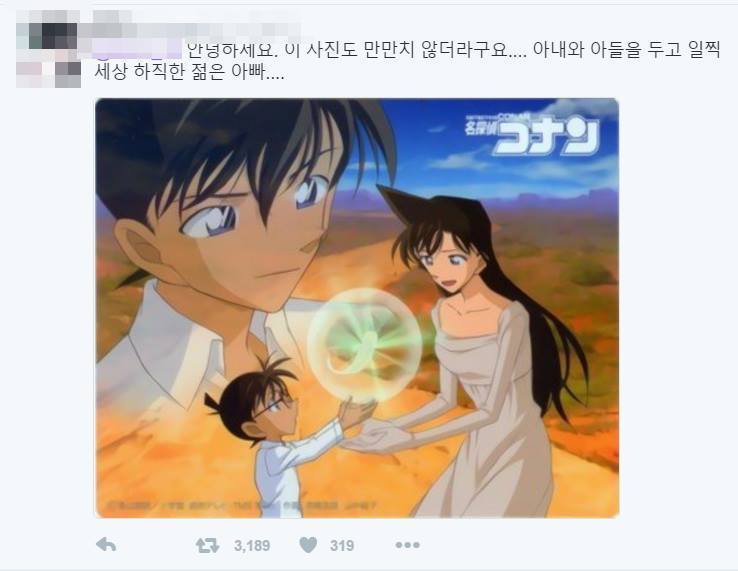Viewport: 738px width, 571px height.
Task: Like the tweet with the heart icon
Action: pos(308,545)
